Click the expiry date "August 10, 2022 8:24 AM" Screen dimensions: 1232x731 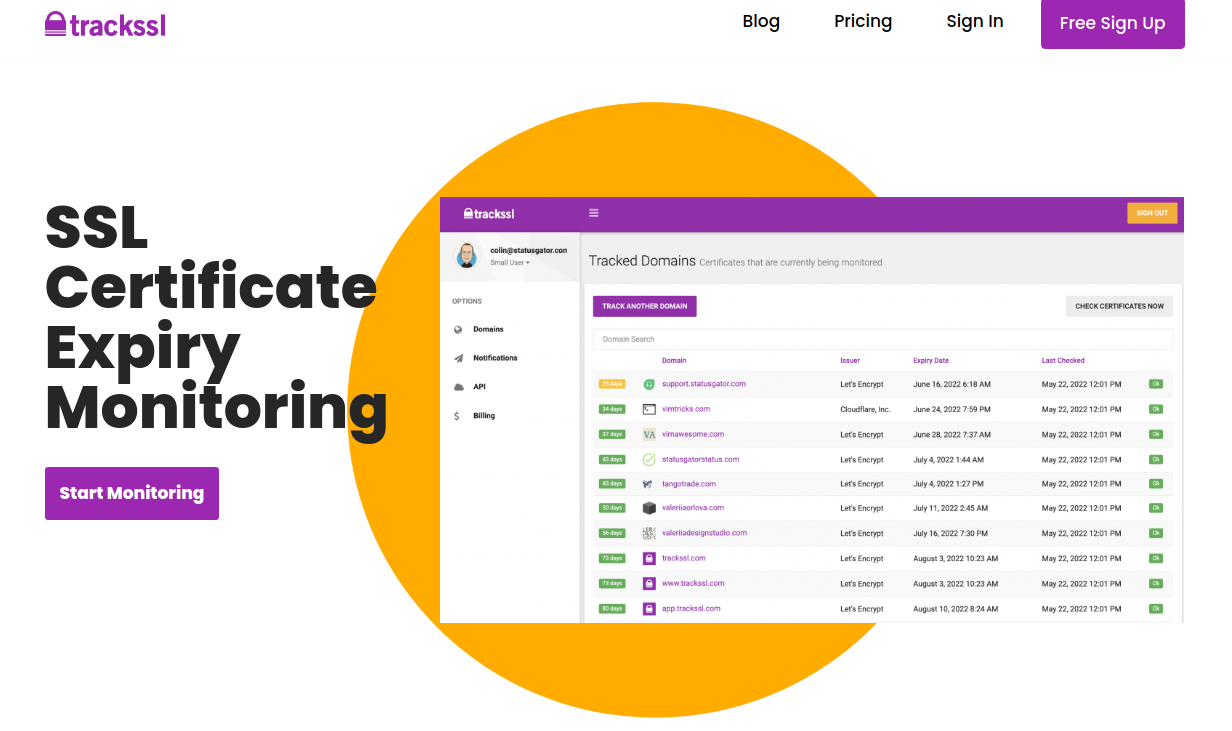pyautogui.click(x=955, y=609)
